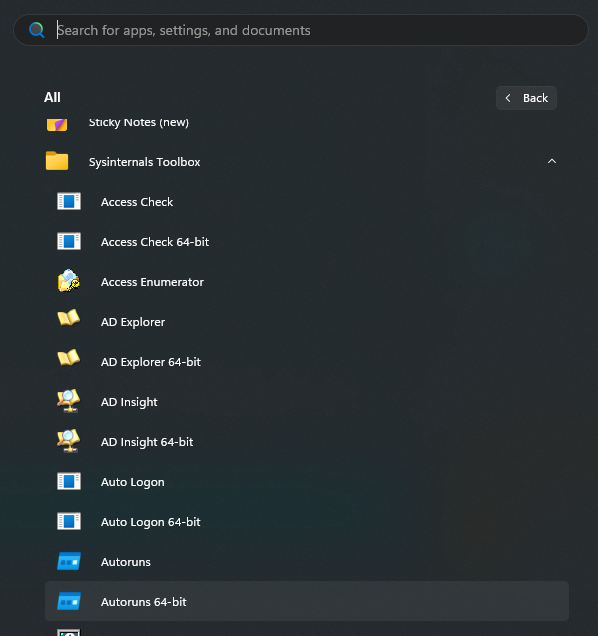This screenshot has width=598, height=636.
Task: Focus the search for apps input field
Action: (301, 30)
